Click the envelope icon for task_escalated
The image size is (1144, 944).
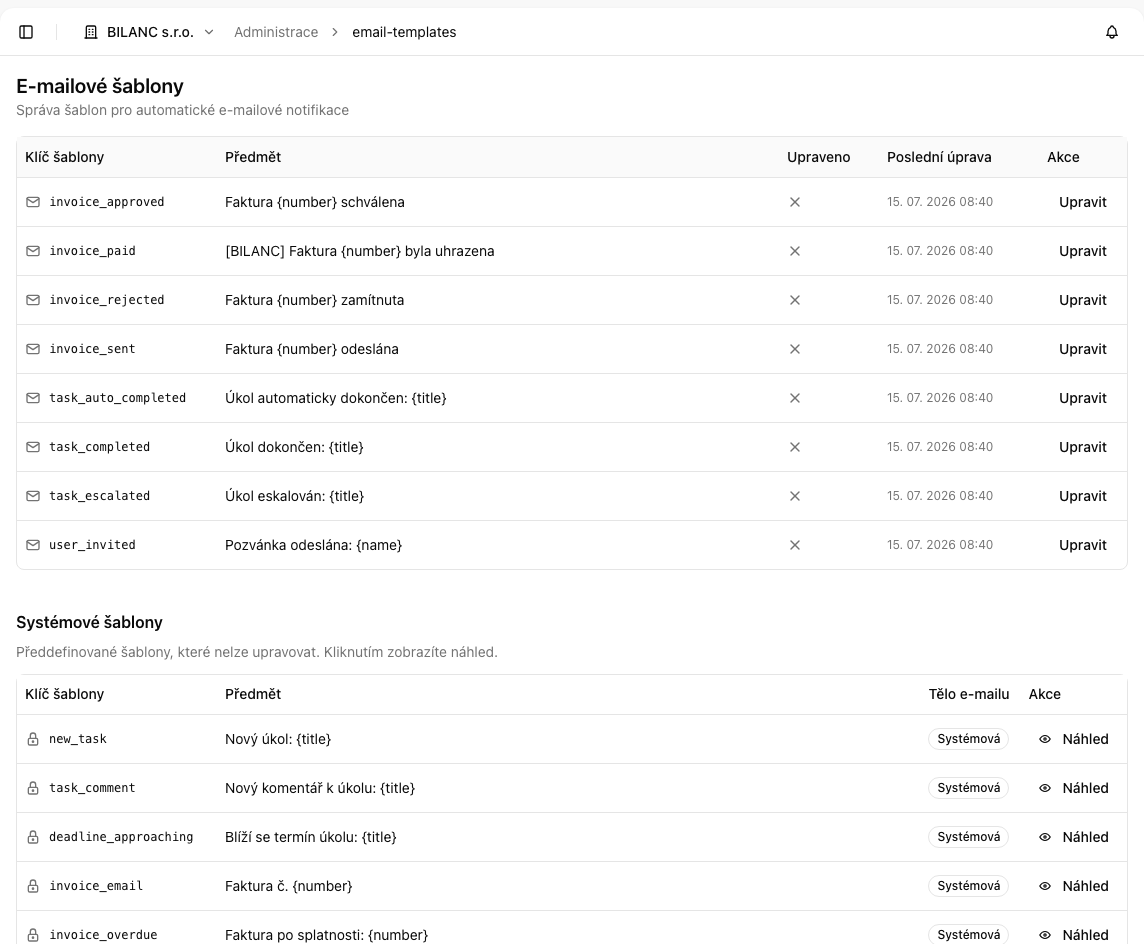click(33, 496)
